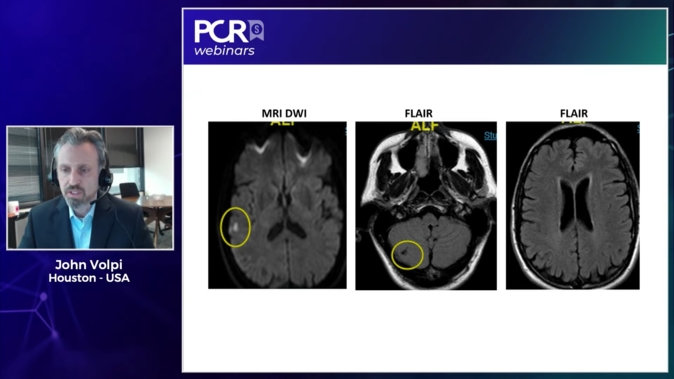Click the FLAIR heading above the cerebellum scan

click(419, 113)
